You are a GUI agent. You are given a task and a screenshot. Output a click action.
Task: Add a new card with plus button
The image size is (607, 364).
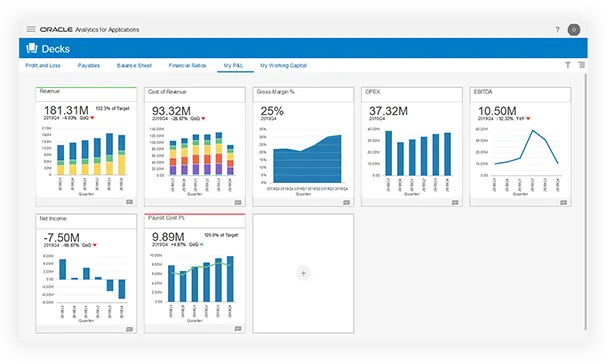click(303, 273)
